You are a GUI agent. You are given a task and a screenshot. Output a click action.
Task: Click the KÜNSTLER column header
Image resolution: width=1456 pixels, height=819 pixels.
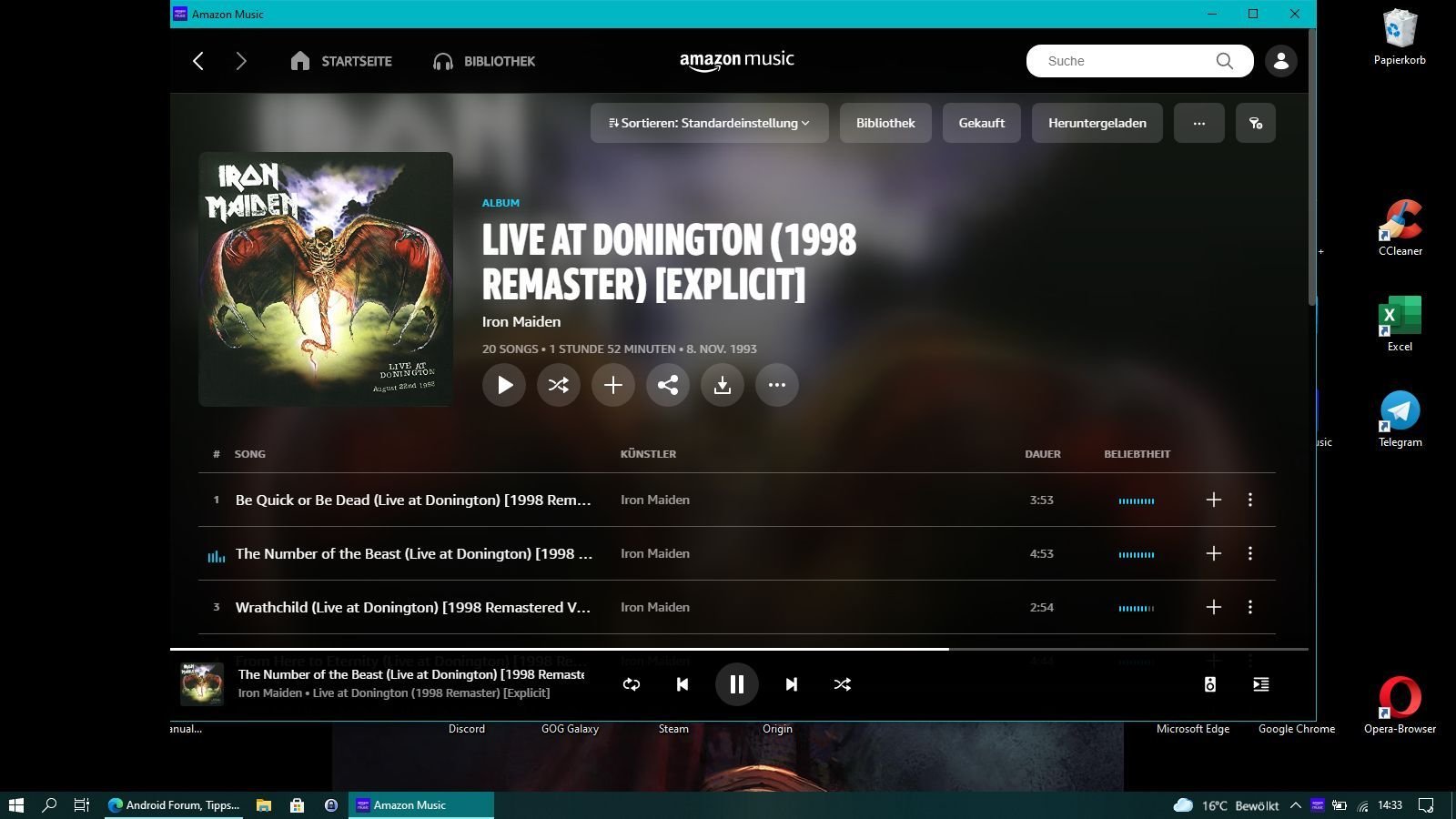(x=648, y=454)
